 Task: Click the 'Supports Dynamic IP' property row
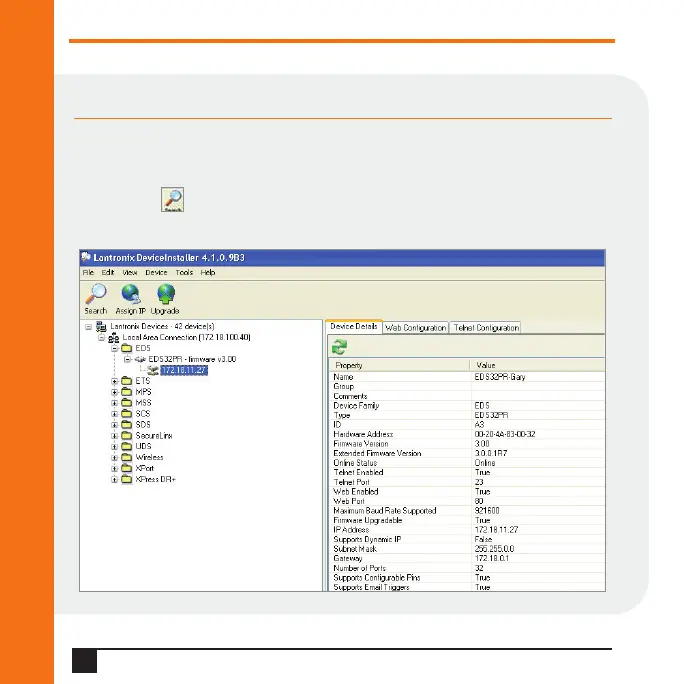(x=467, y=540)
